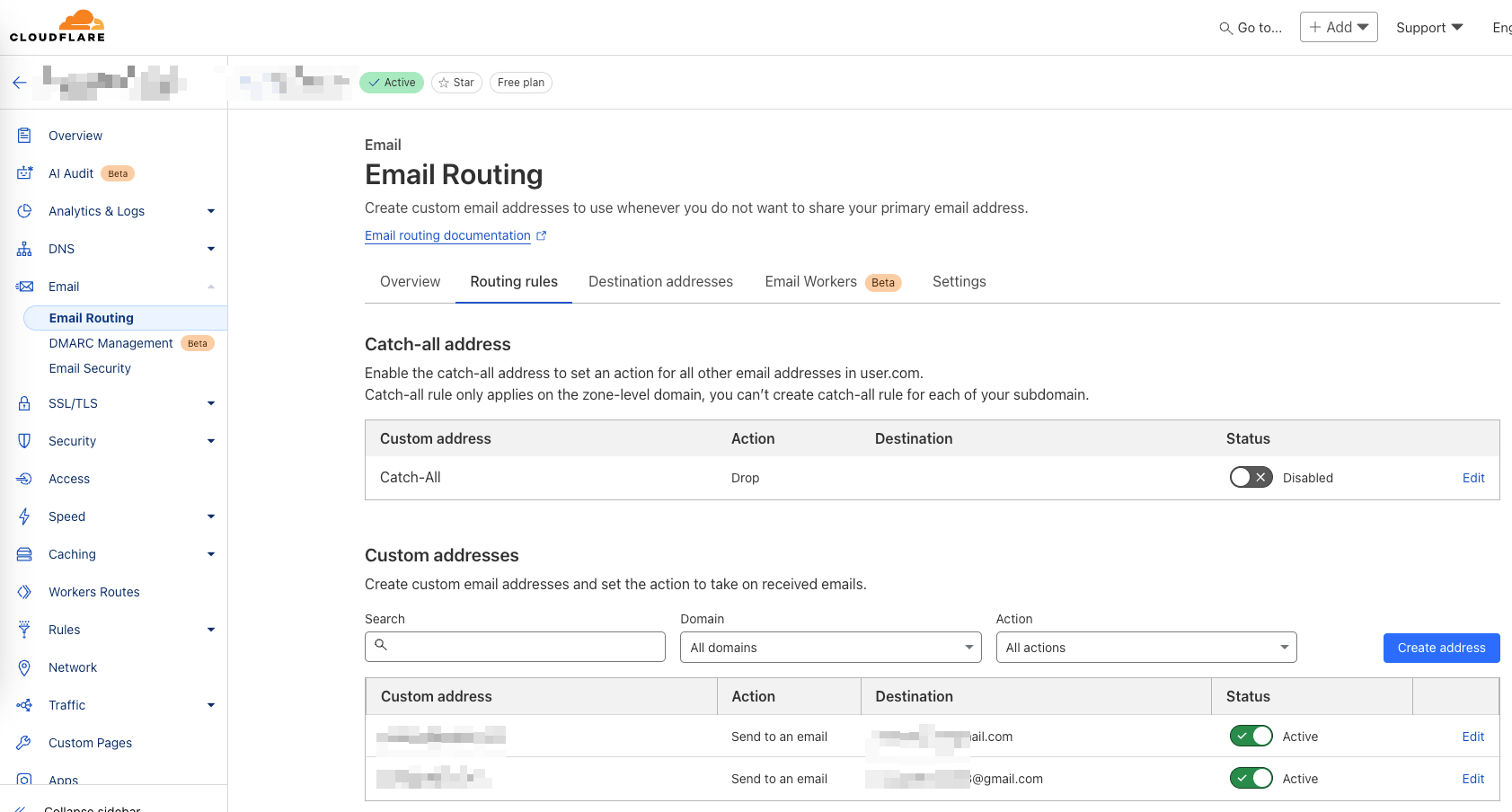Click the Email envelope icon in sidebar
This screenshot has width=1512, height=812.
pos(24,287)
